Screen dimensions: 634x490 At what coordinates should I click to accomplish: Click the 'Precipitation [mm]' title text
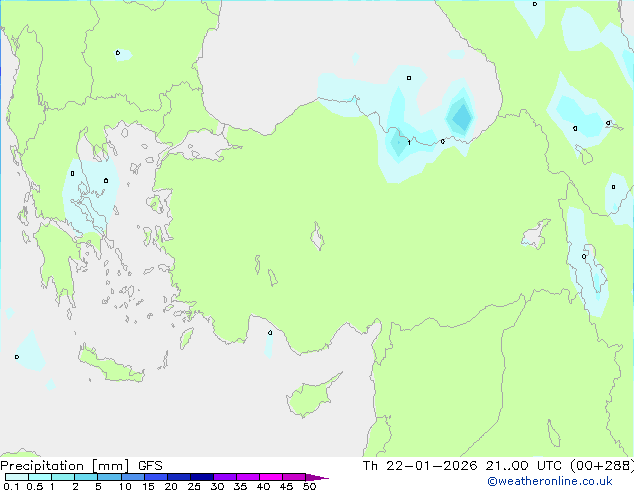(64, 466)
